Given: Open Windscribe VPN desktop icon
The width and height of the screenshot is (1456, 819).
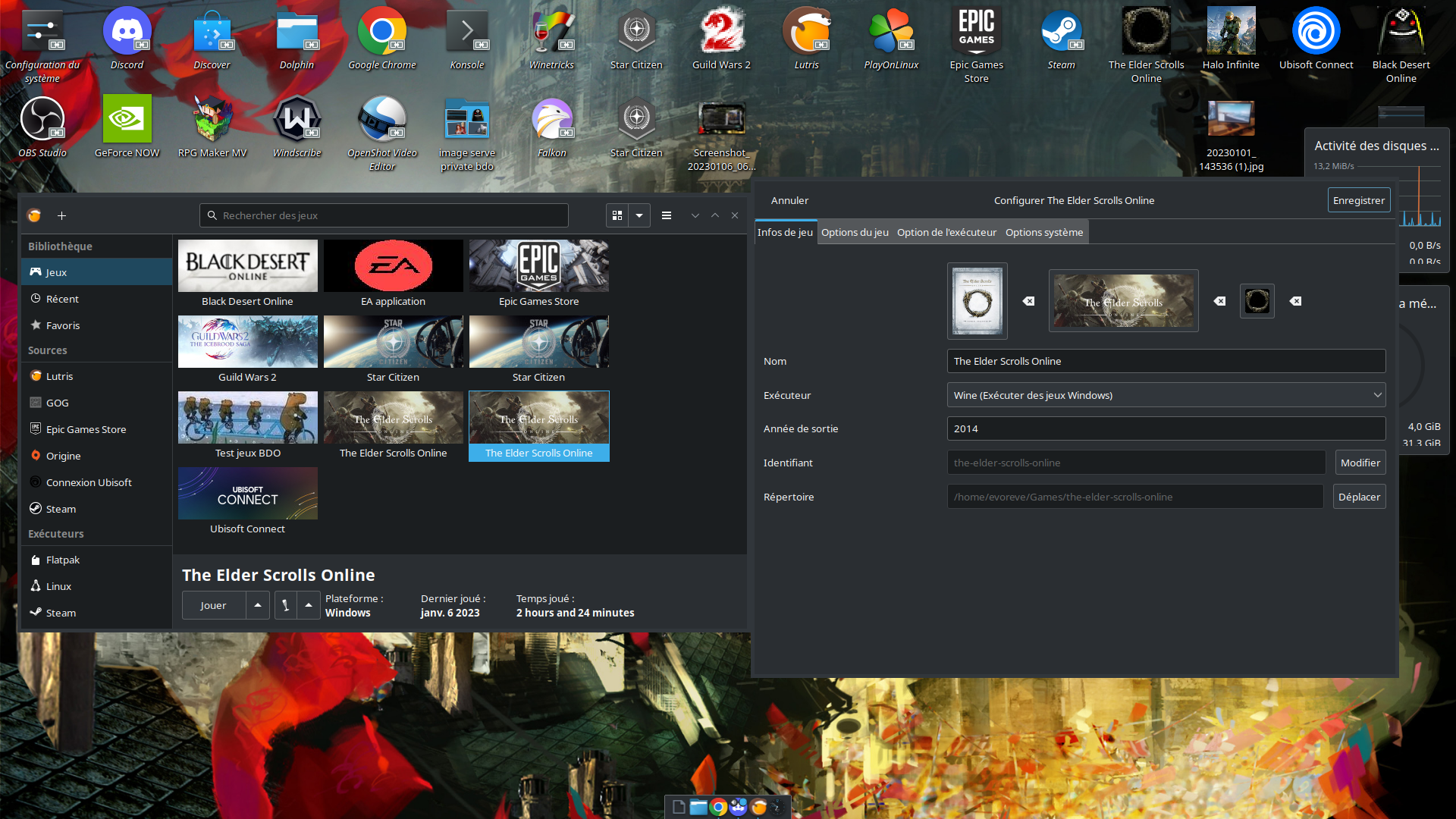Looking at the screenshot, I should tap(297, 126).
